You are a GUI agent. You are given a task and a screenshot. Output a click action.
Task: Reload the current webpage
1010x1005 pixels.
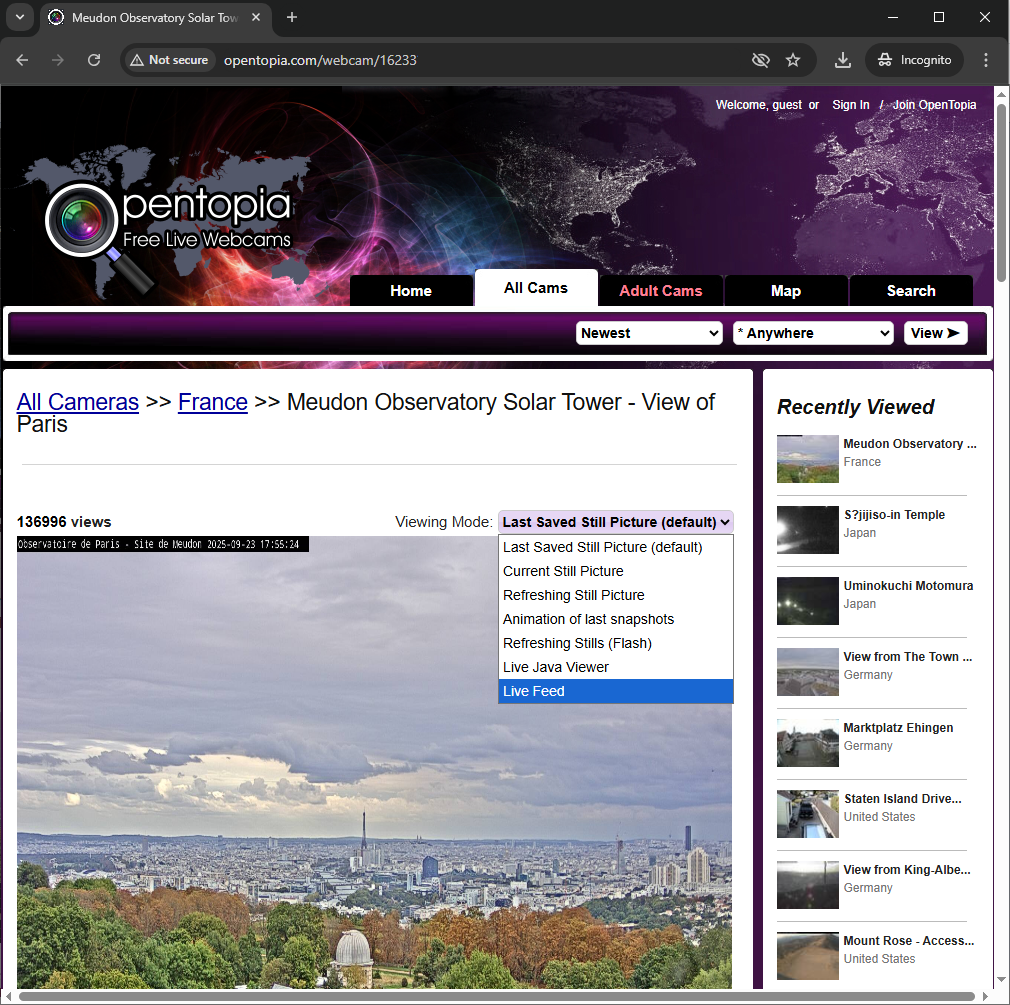(93, 60)
